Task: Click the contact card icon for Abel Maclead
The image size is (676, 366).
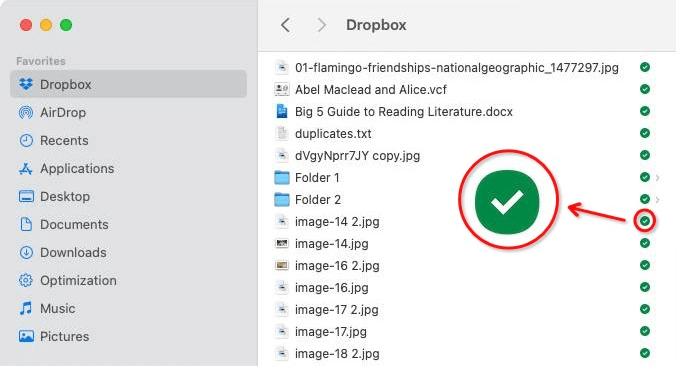Action: click(x=282, y=89)
